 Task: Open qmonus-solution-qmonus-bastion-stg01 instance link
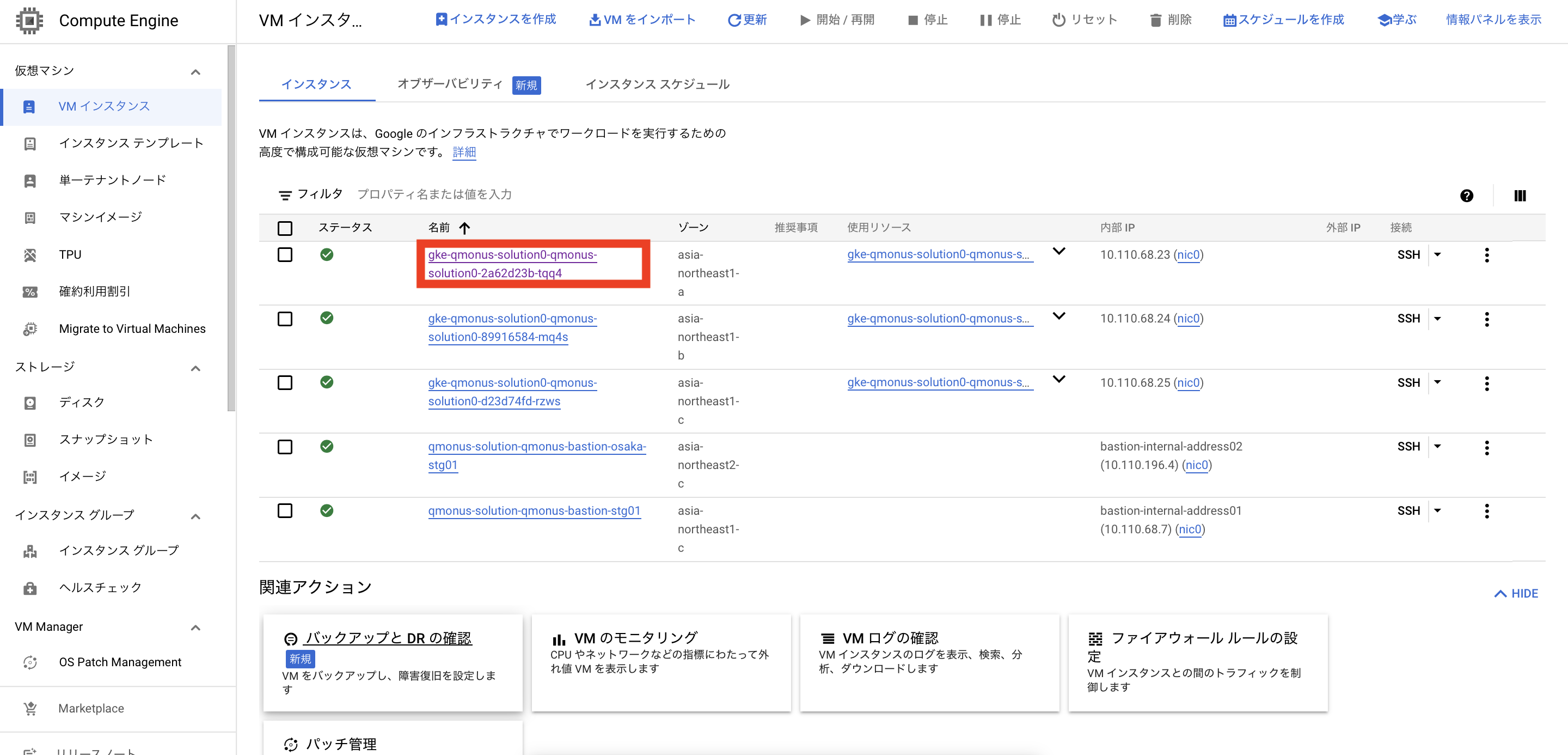click(534, 511)
